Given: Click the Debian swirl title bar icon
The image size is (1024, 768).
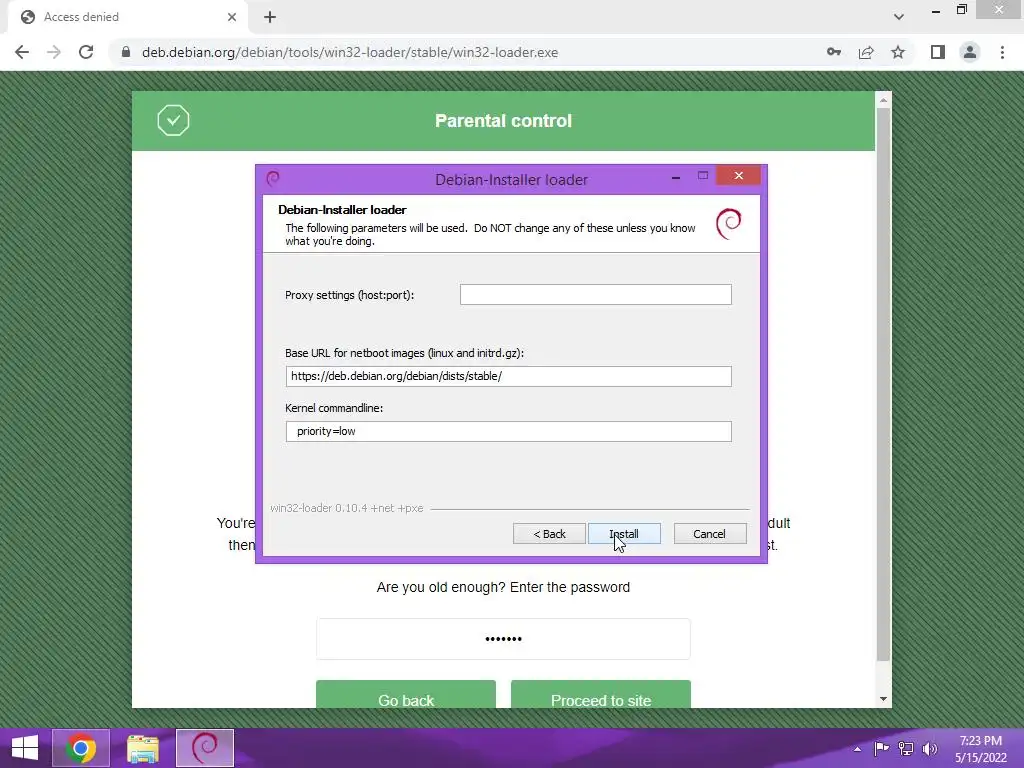Looking at the screenshot, I should pyautogui.click(x=273, y=178).
